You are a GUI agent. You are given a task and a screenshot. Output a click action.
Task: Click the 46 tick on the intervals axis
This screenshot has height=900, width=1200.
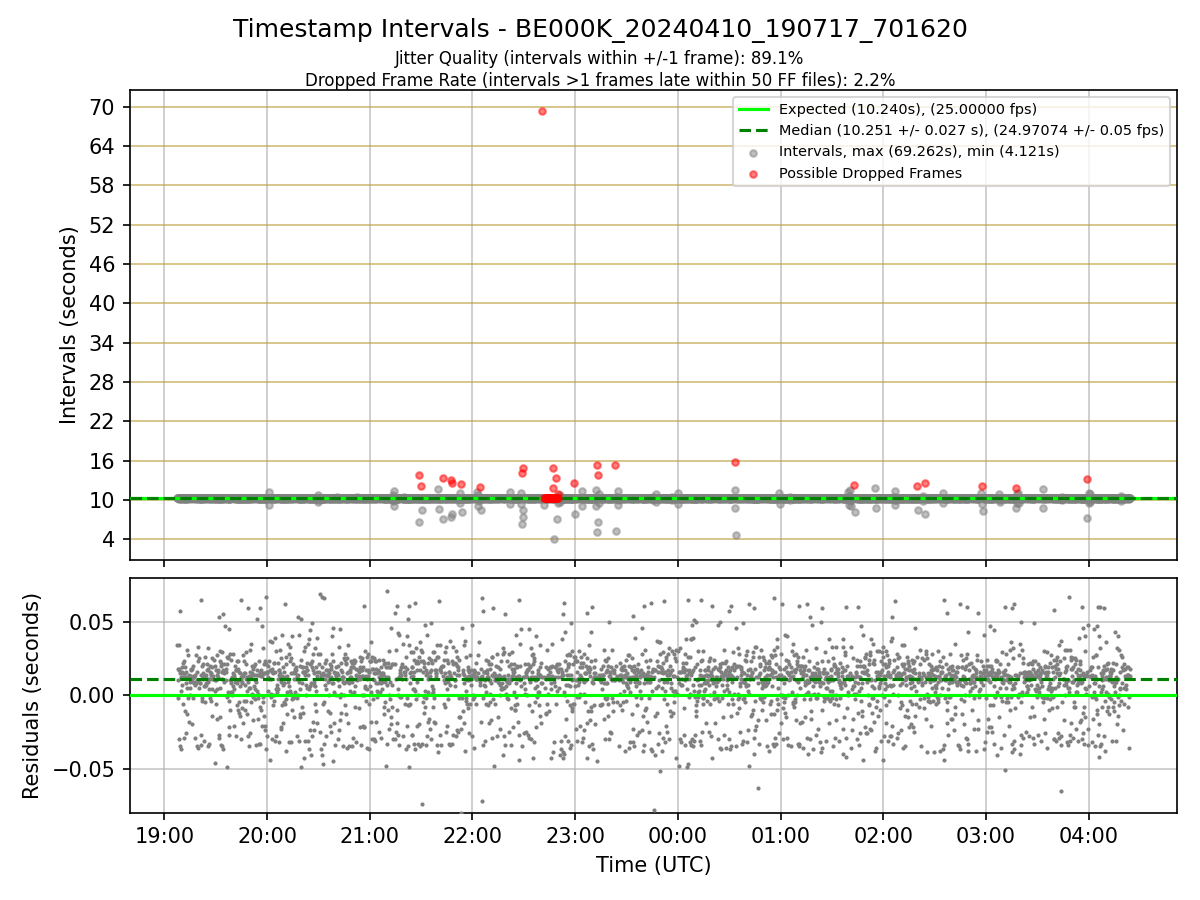point(104,264)
